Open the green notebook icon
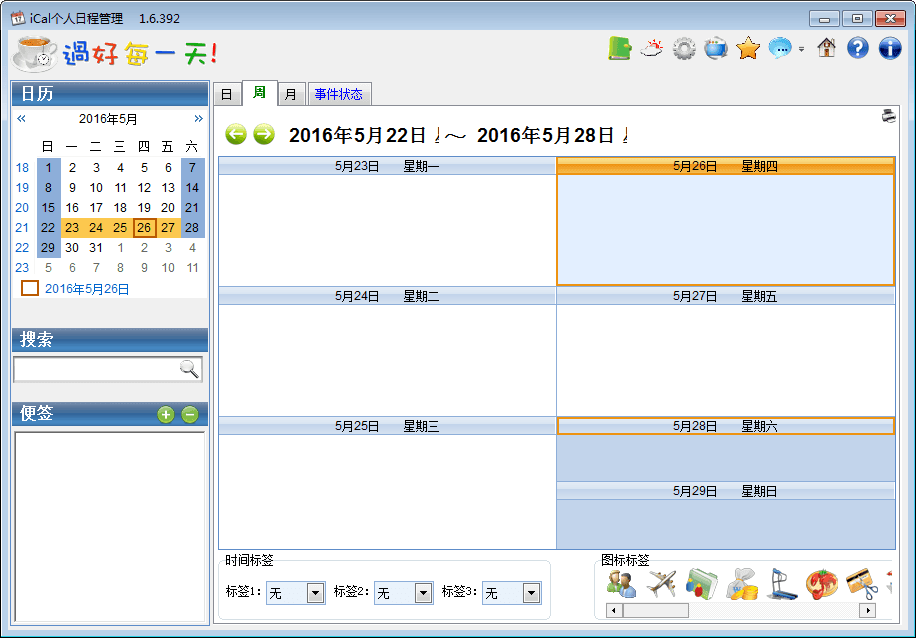This screenshot has width=916, height=638. point(620,48)
